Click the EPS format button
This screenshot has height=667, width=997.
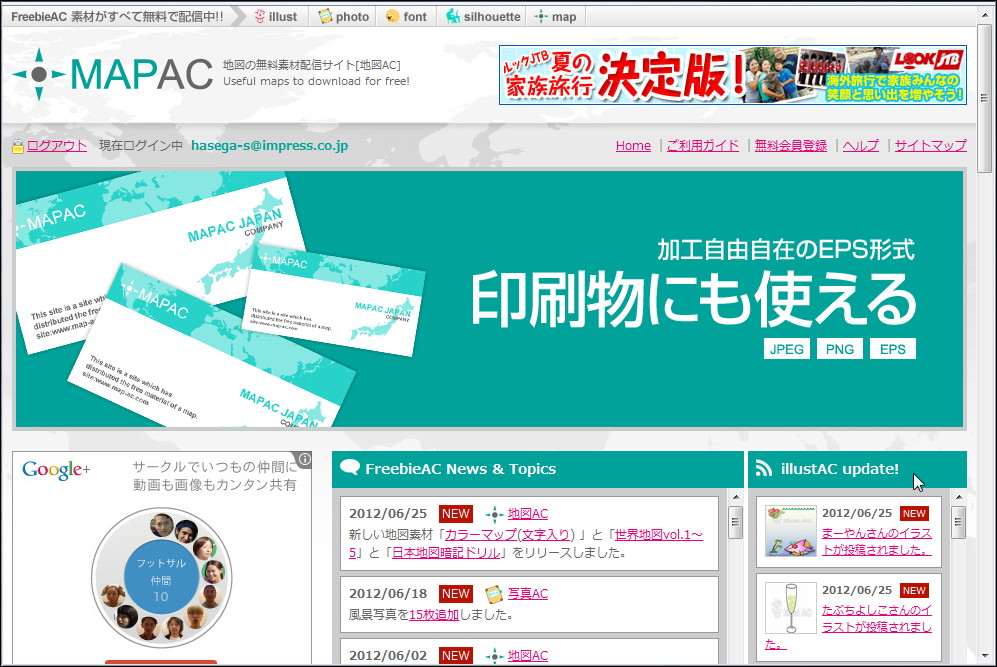click(x=892, y=348)
